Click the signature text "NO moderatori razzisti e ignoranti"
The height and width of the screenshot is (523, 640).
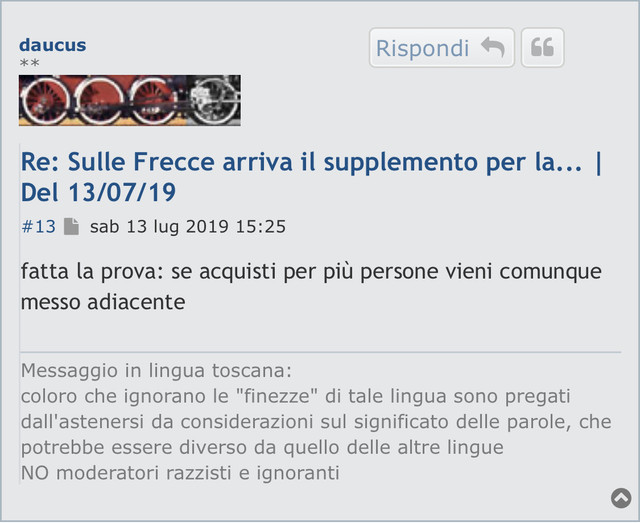pyautogui.click(x=180, y=473)
